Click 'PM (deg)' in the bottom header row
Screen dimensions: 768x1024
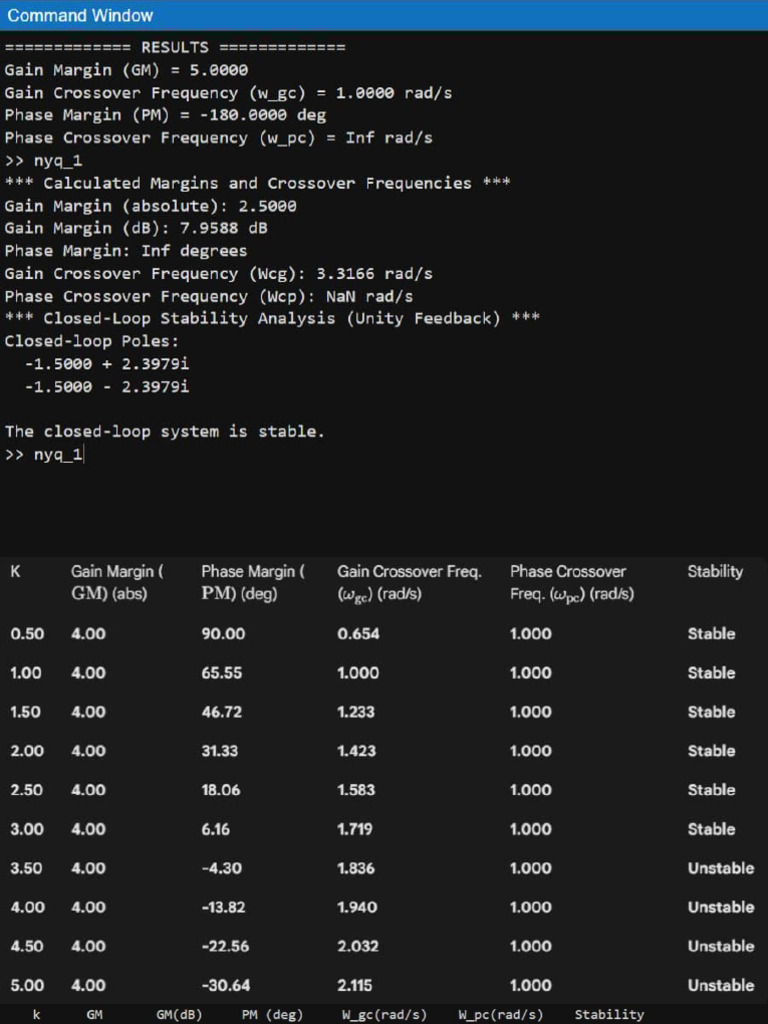[x=272, y=1014]
